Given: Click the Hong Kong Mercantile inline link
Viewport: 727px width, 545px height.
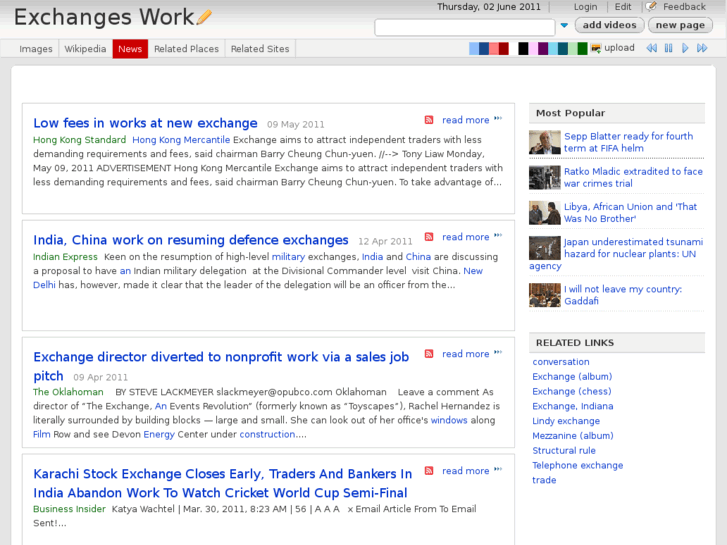Looking at the screenshot, I should 181,140.
